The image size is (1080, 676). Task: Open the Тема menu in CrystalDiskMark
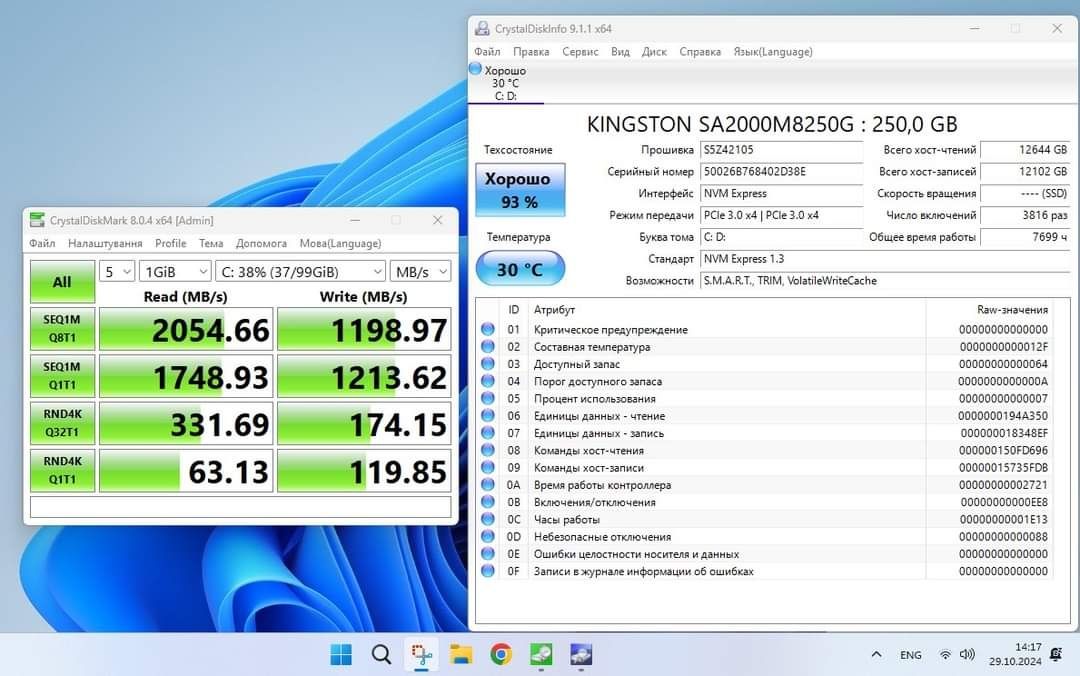coord(211,243)
